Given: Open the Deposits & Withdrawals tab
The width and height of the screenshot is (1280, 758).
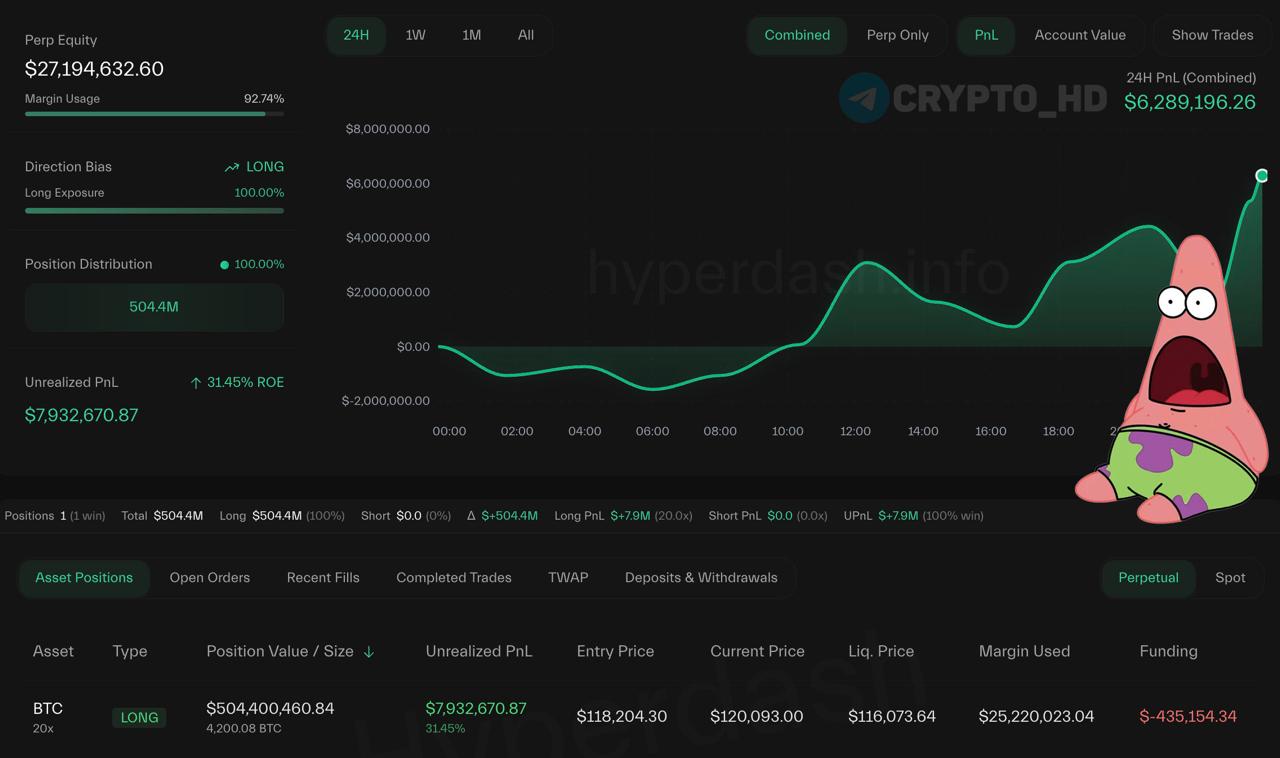Looking at the screenshot, I should click(x=701, y=578).
